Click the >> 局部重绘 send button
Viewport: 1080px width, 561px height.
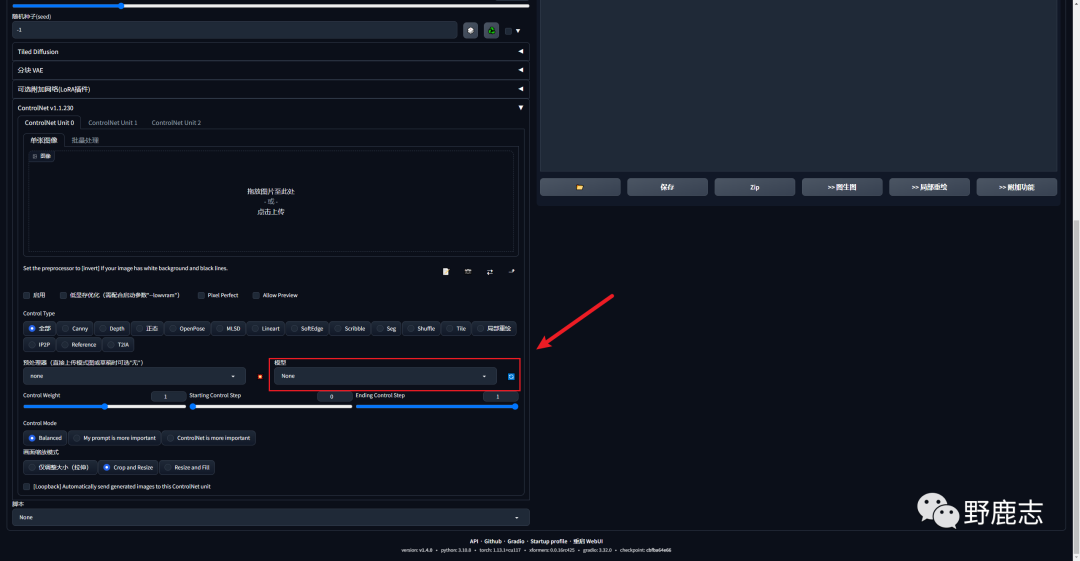(x=929, y=187)
